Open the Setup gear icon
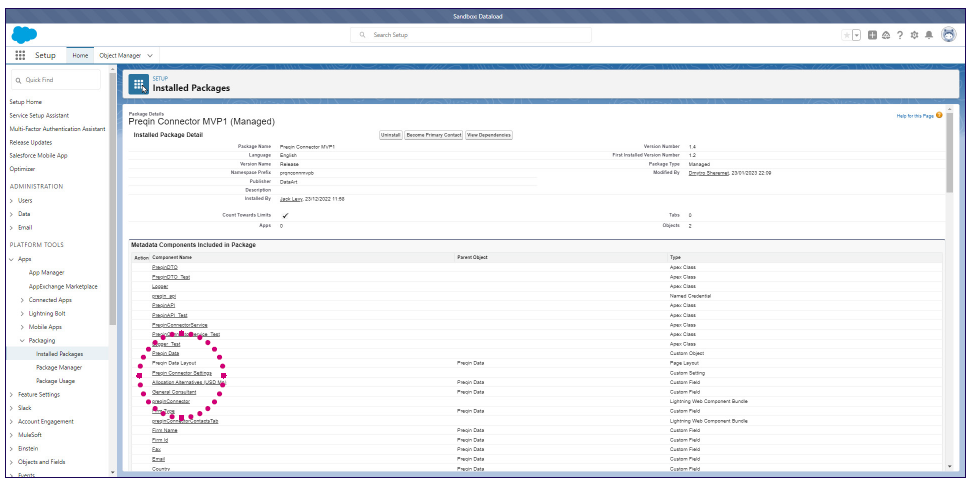 pyautogui.click(x=914, y=35)
